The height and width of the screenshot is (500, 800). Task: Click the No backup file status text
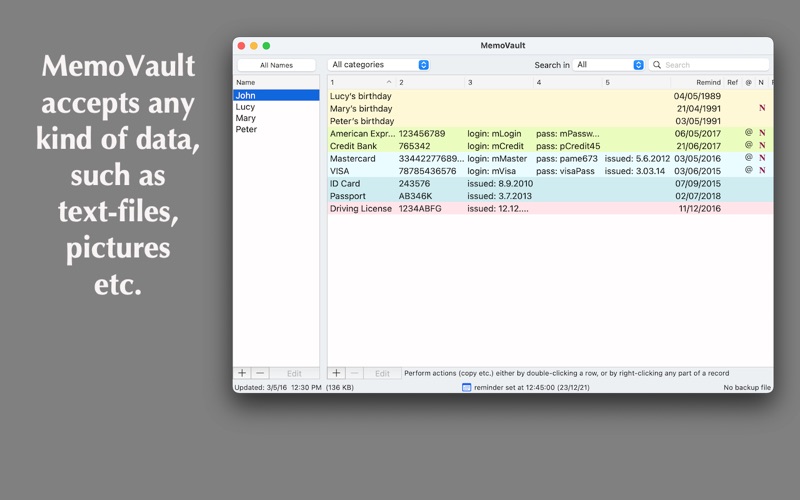747,387
